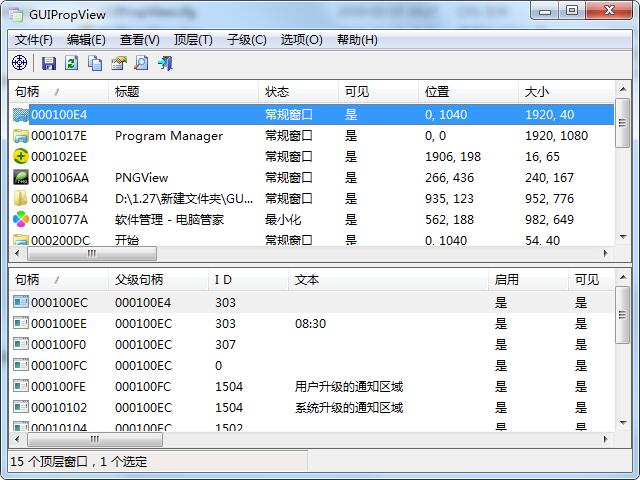Refresh the window list
The width and height of the screenshot is (640, 480).
coord(72,63)
